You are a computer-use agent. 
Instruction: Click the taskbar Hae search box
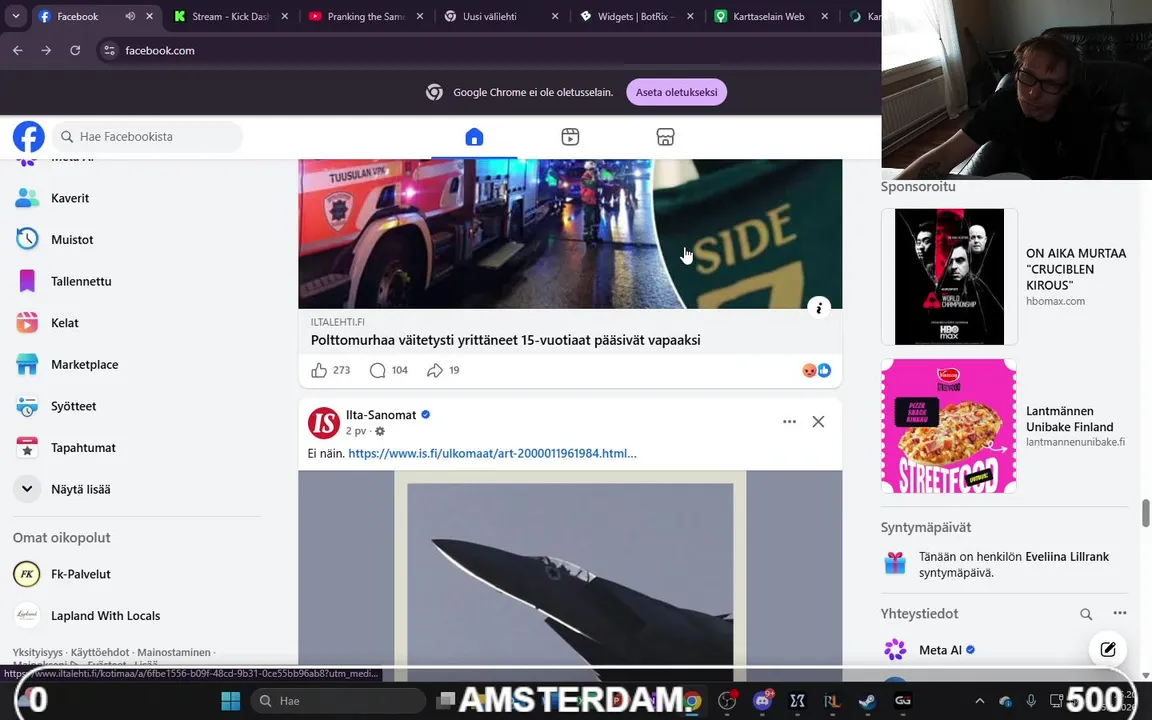(x=338, y=701)
